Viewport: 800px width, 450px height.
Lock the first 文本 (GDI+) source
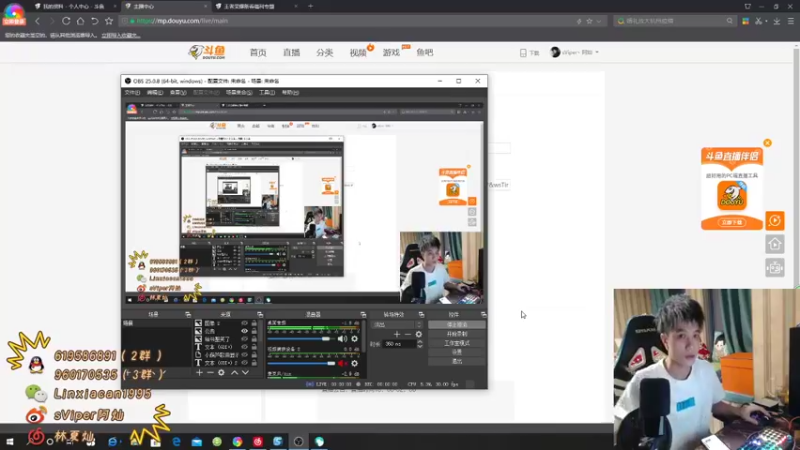click(254, 347)
